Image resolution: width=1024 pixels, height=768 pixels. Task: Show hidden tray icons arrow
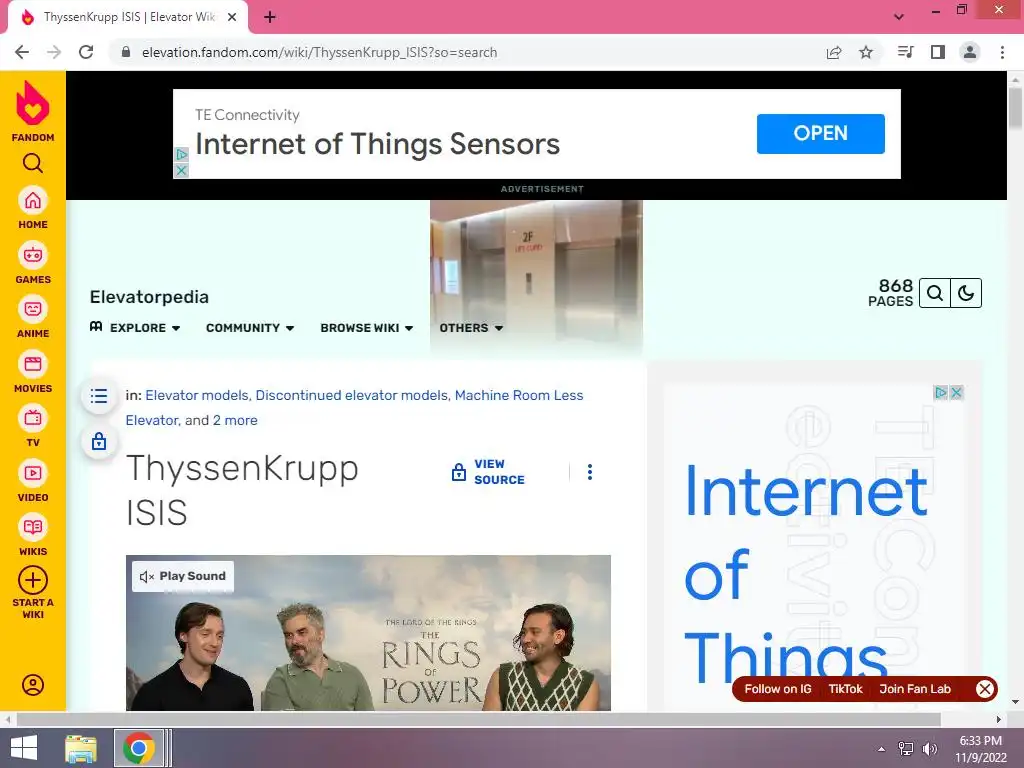pos(882,749)
